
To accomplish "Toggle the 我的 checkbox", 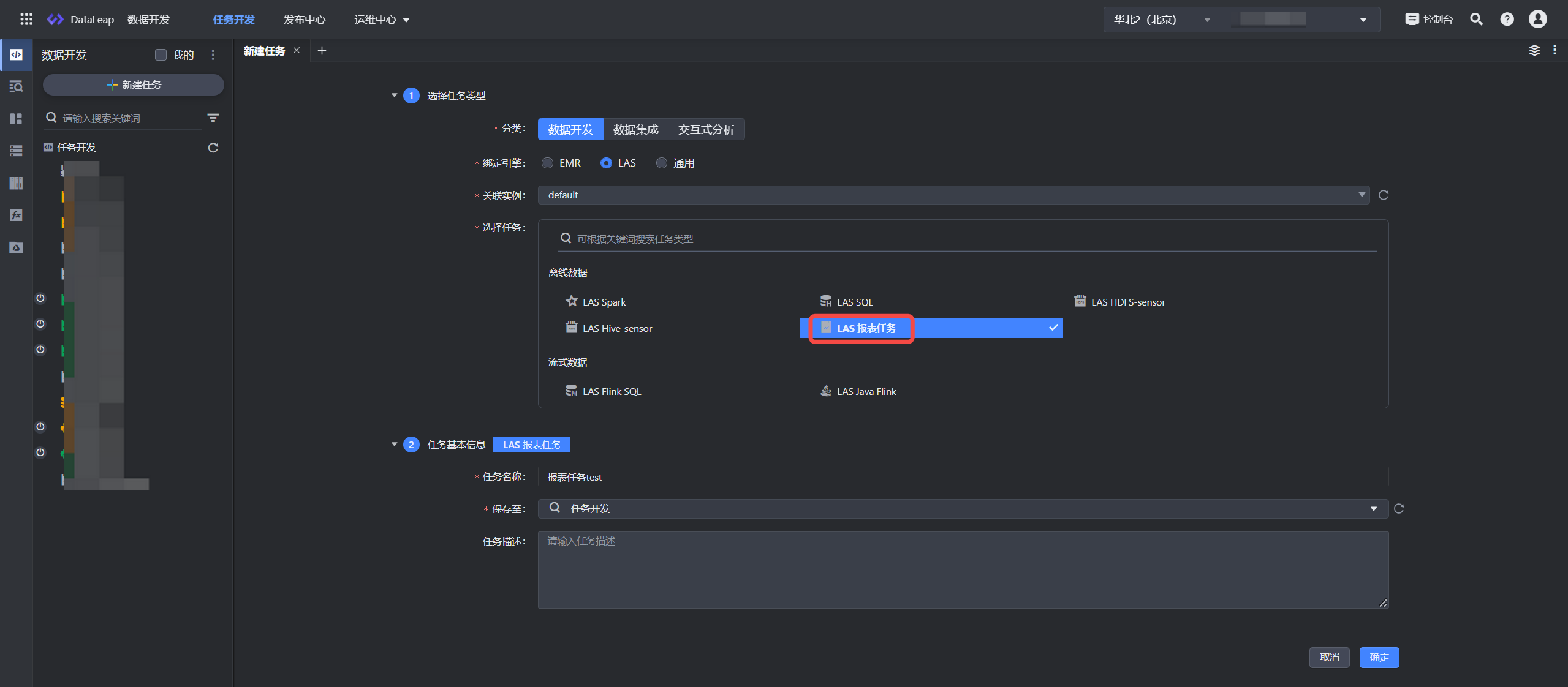I will [161, 55].
